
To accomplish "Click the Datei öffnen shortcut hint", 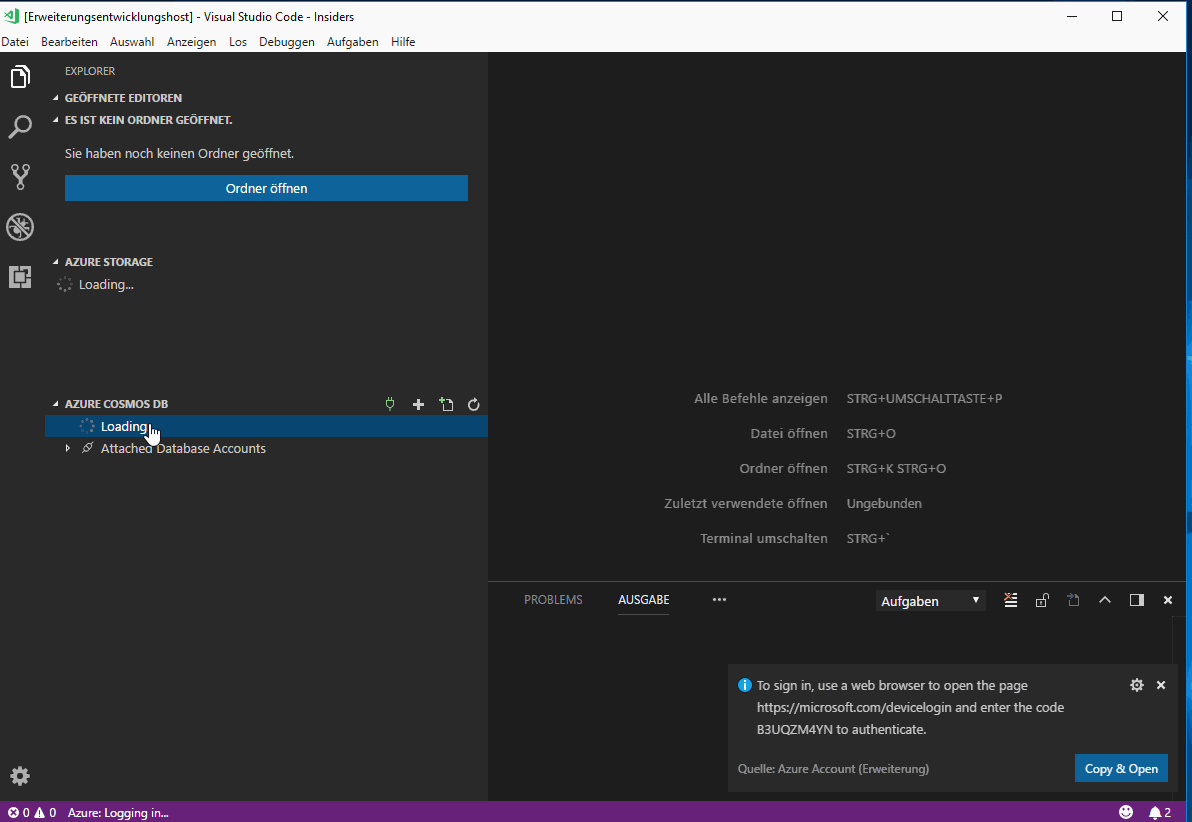I will point(789,433).
